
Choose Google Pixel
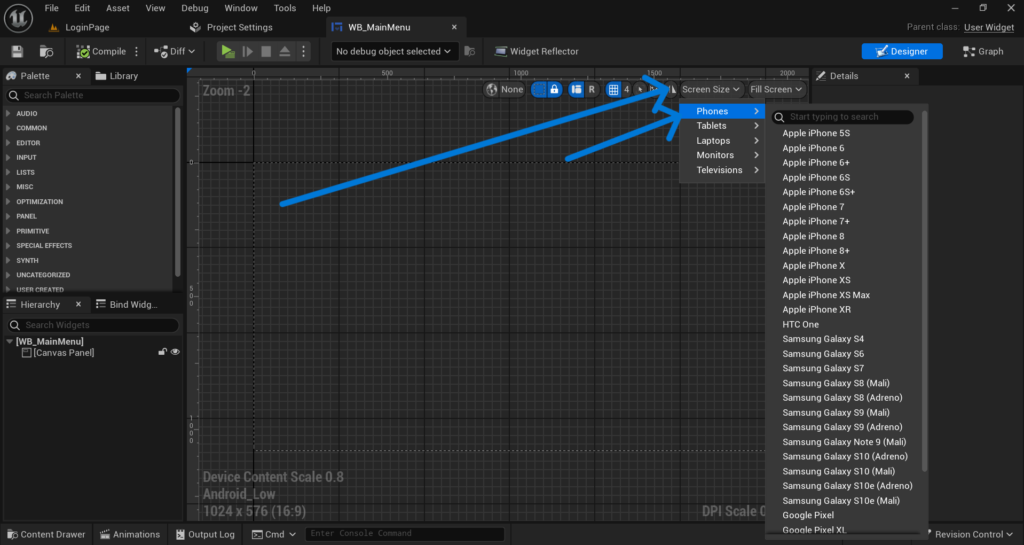pyautogui.click(x=808, y=515)
